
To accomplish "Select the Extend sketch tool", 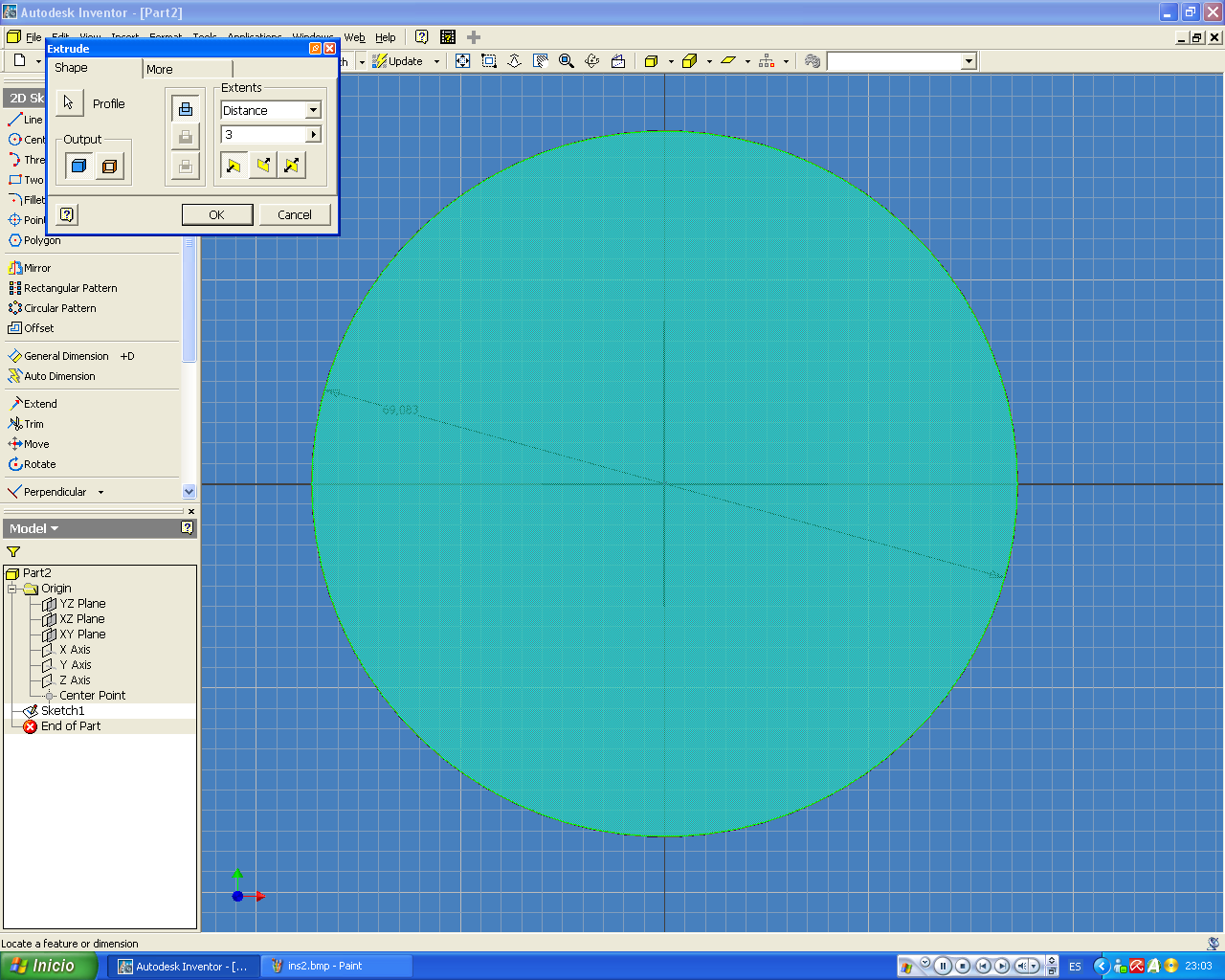I will (33, 404).
